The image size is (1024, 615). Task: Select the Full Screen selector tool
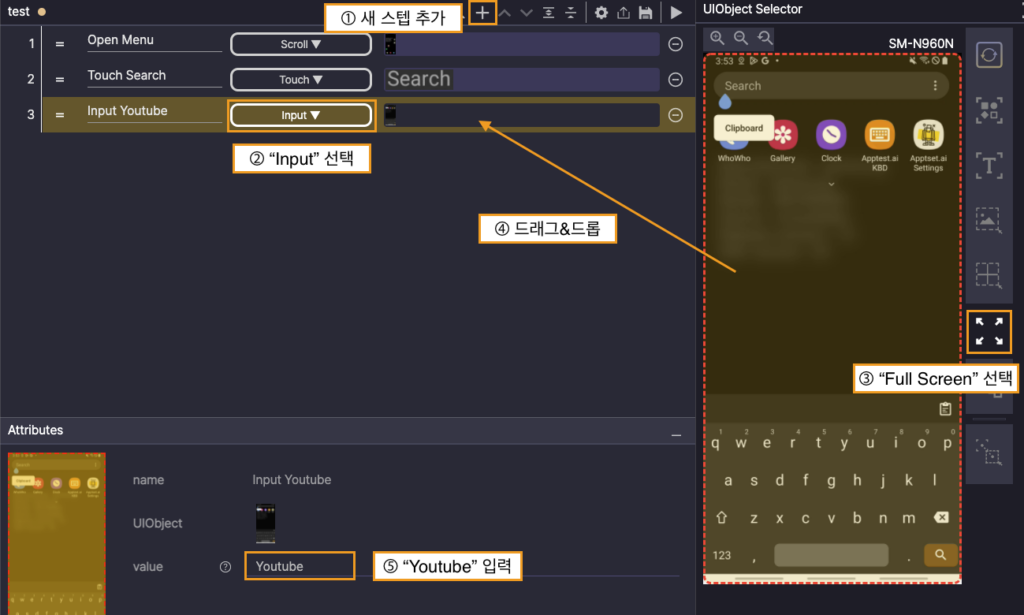989,332
